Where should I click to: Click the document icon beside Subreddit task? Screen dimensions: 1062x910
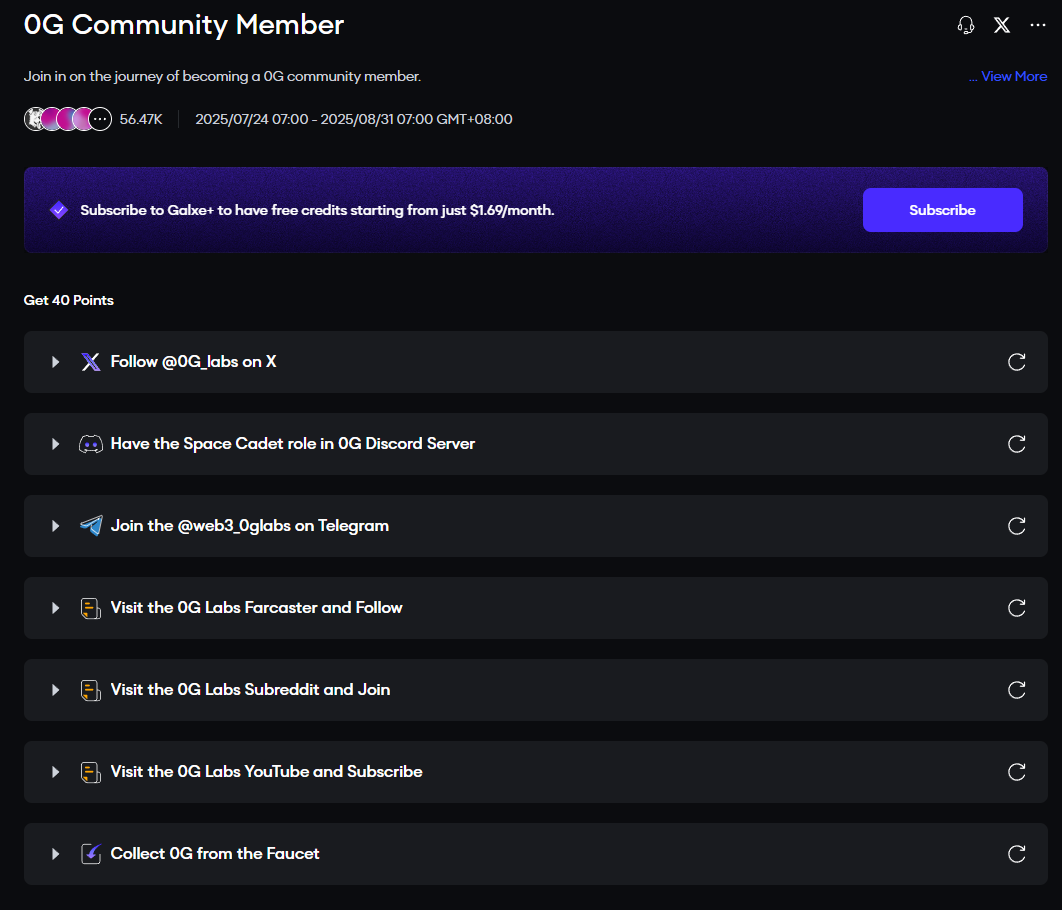91,690
